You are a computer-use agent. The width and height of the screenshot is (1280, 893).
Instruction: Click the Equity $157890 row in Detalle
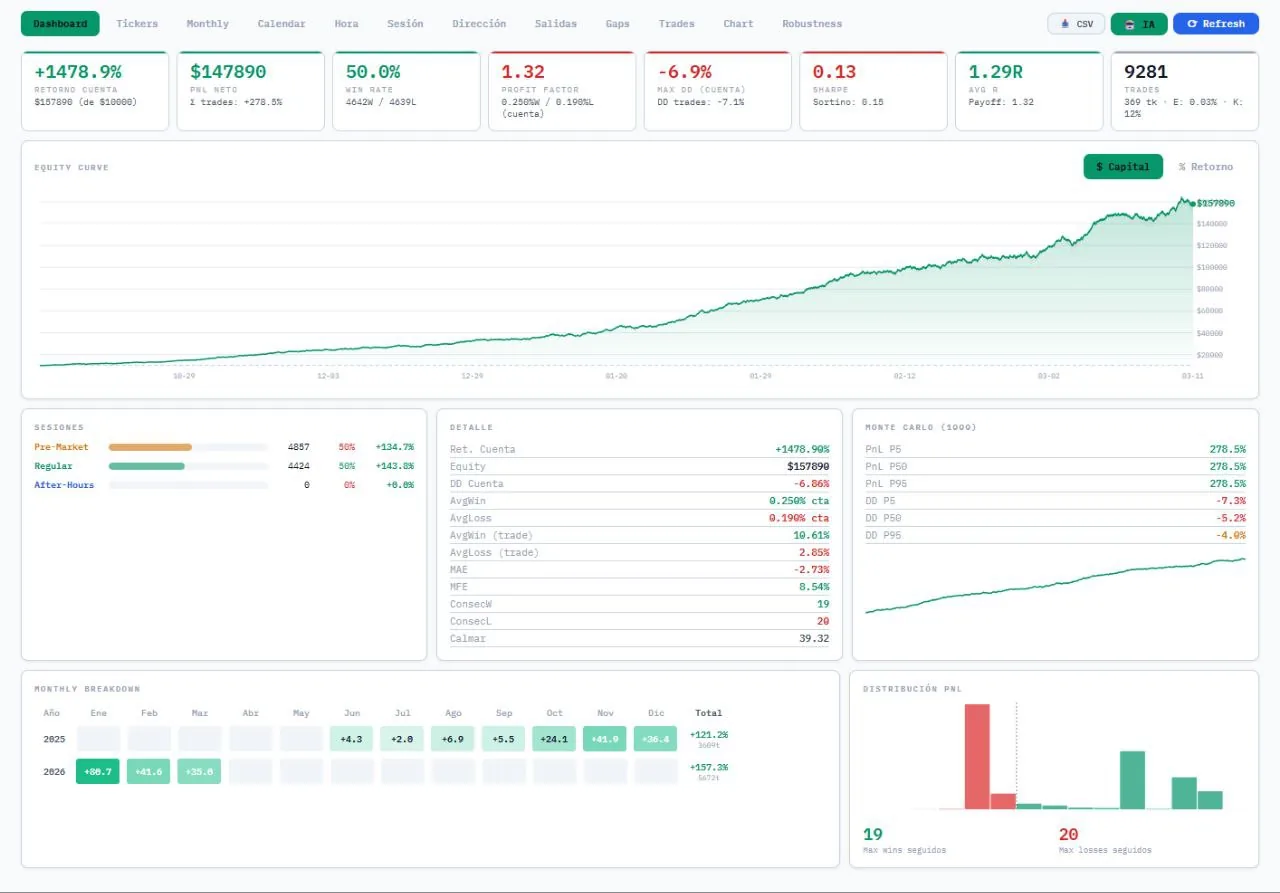639,466
